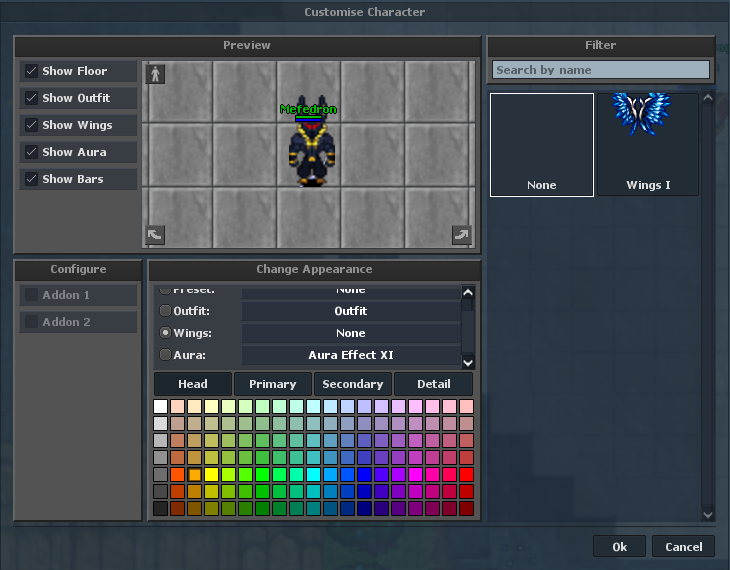Click the up arrow of appearance list scrollbar
The height and width of the screenshot is (570, 730).
click(x=468, y=292)
